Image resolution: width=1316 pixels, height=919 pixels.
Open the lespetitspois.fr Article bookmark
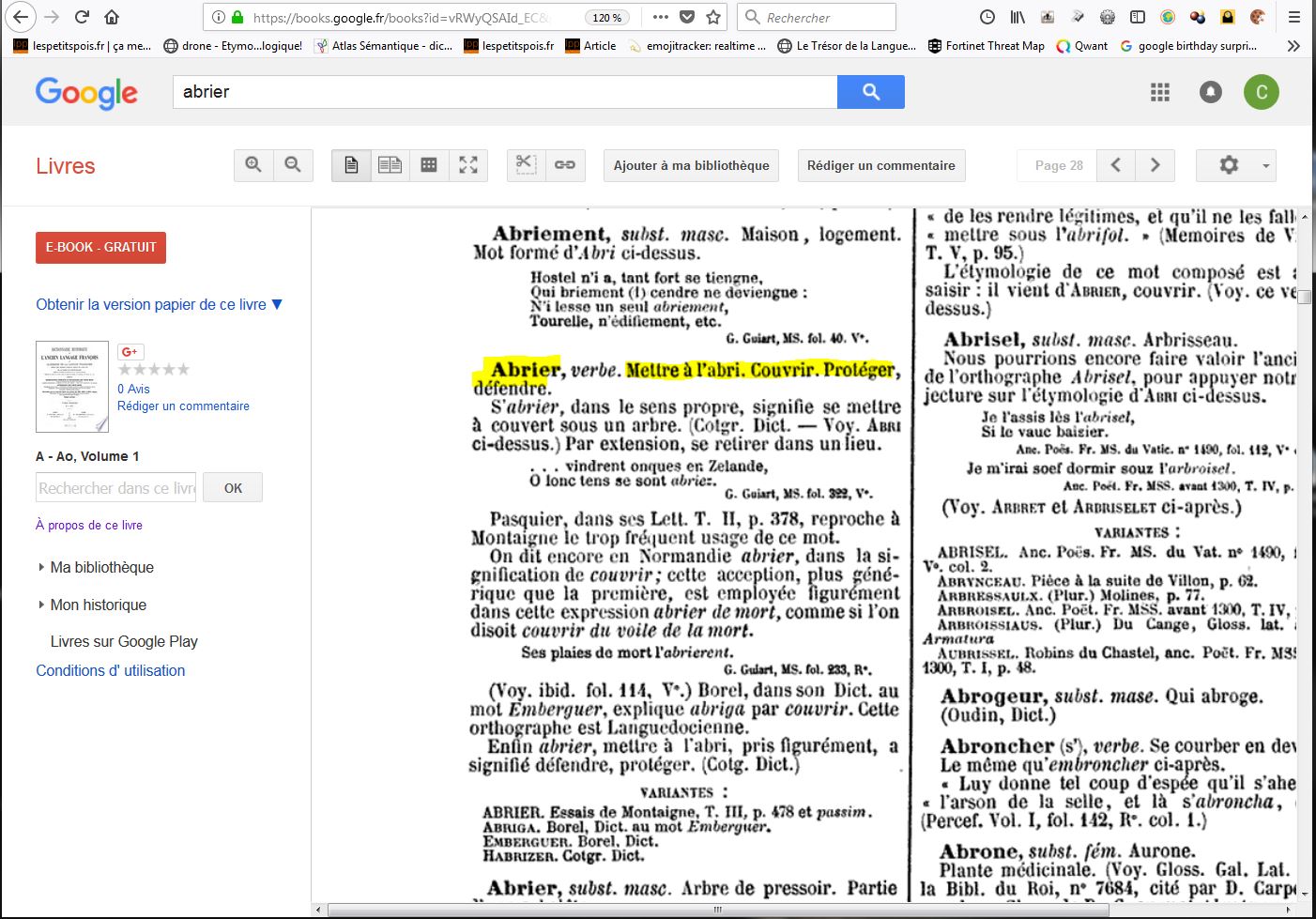[x=591, y=45]
